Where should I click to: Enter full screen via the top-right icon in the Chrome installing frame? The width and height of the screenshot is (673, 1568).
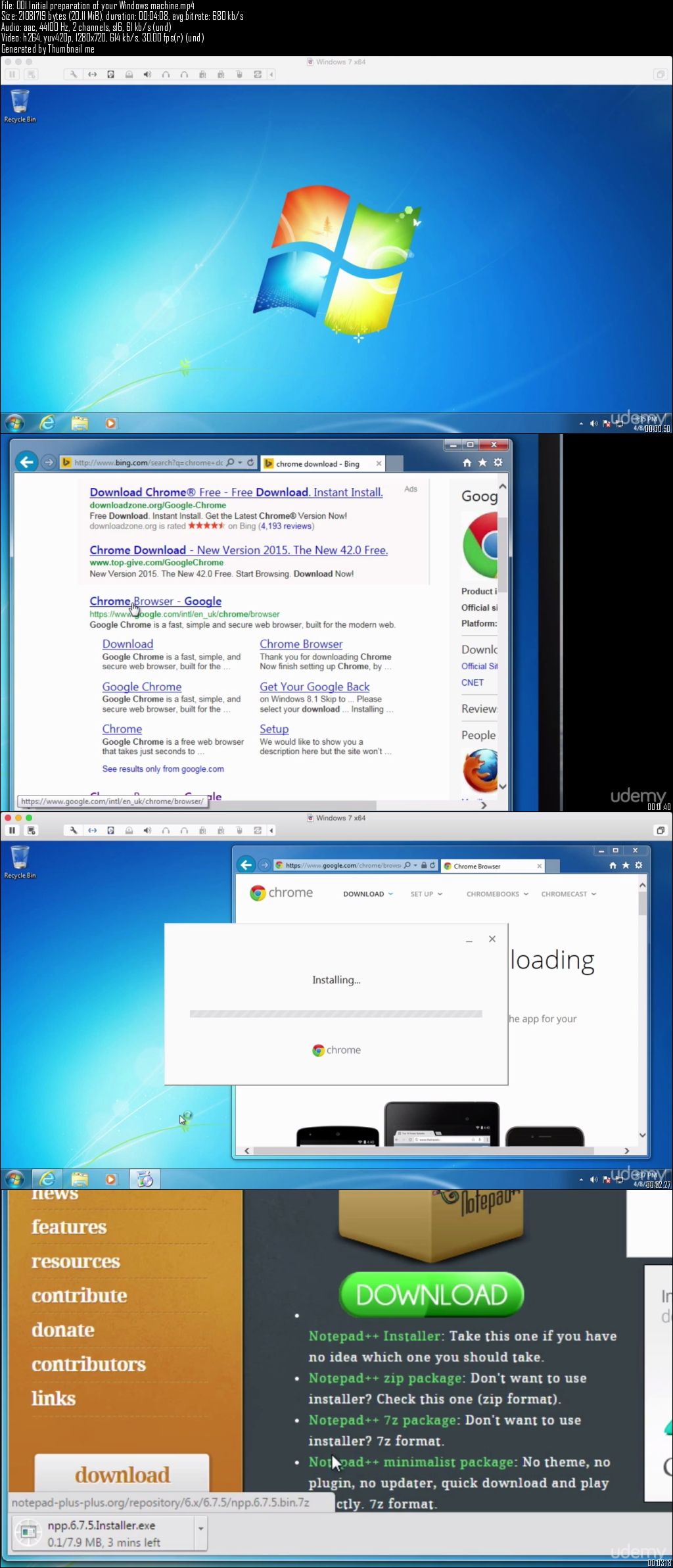pos(661,830)
